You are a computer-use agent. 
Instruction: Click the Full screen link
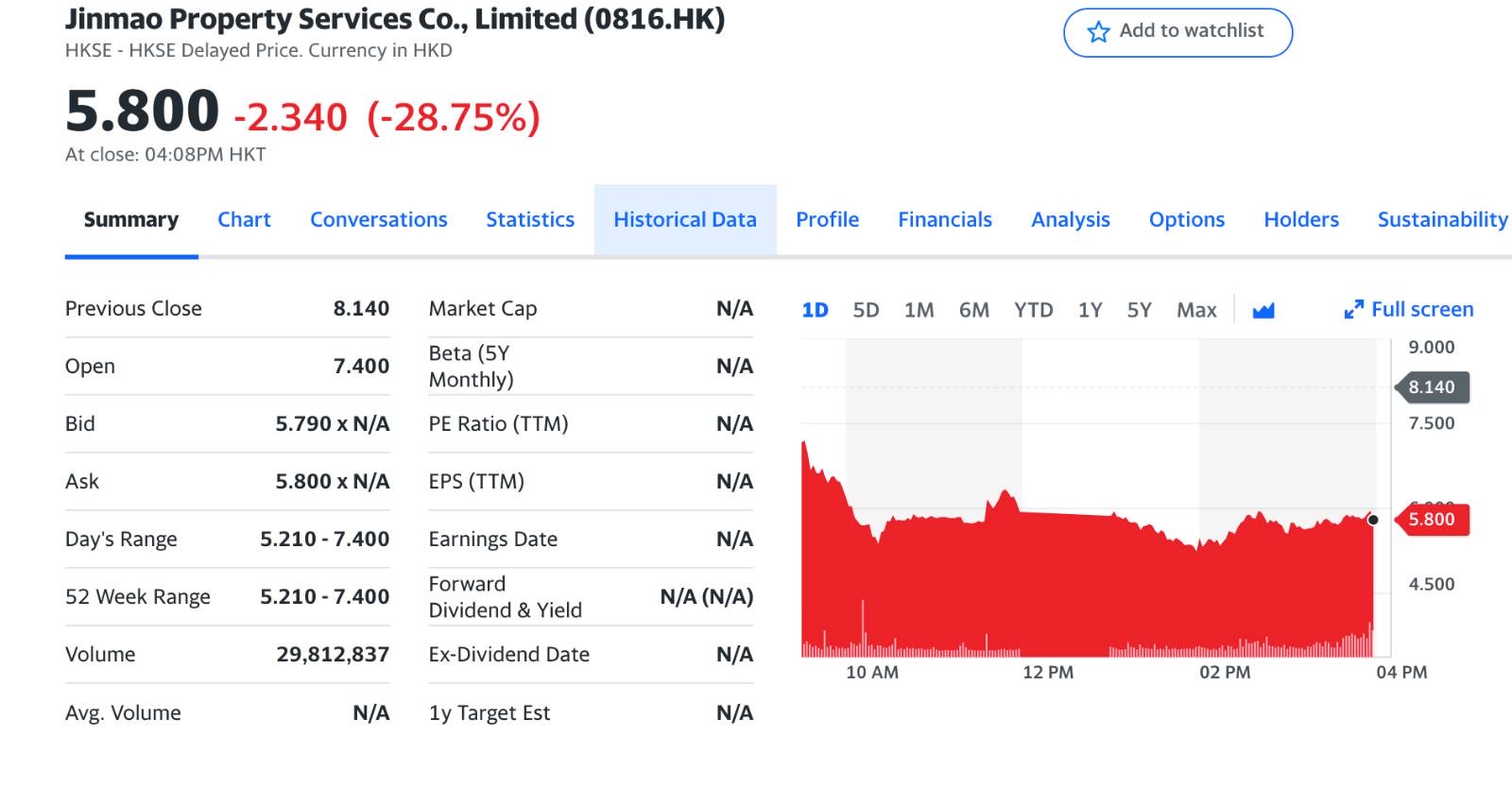coord(1409,309)
